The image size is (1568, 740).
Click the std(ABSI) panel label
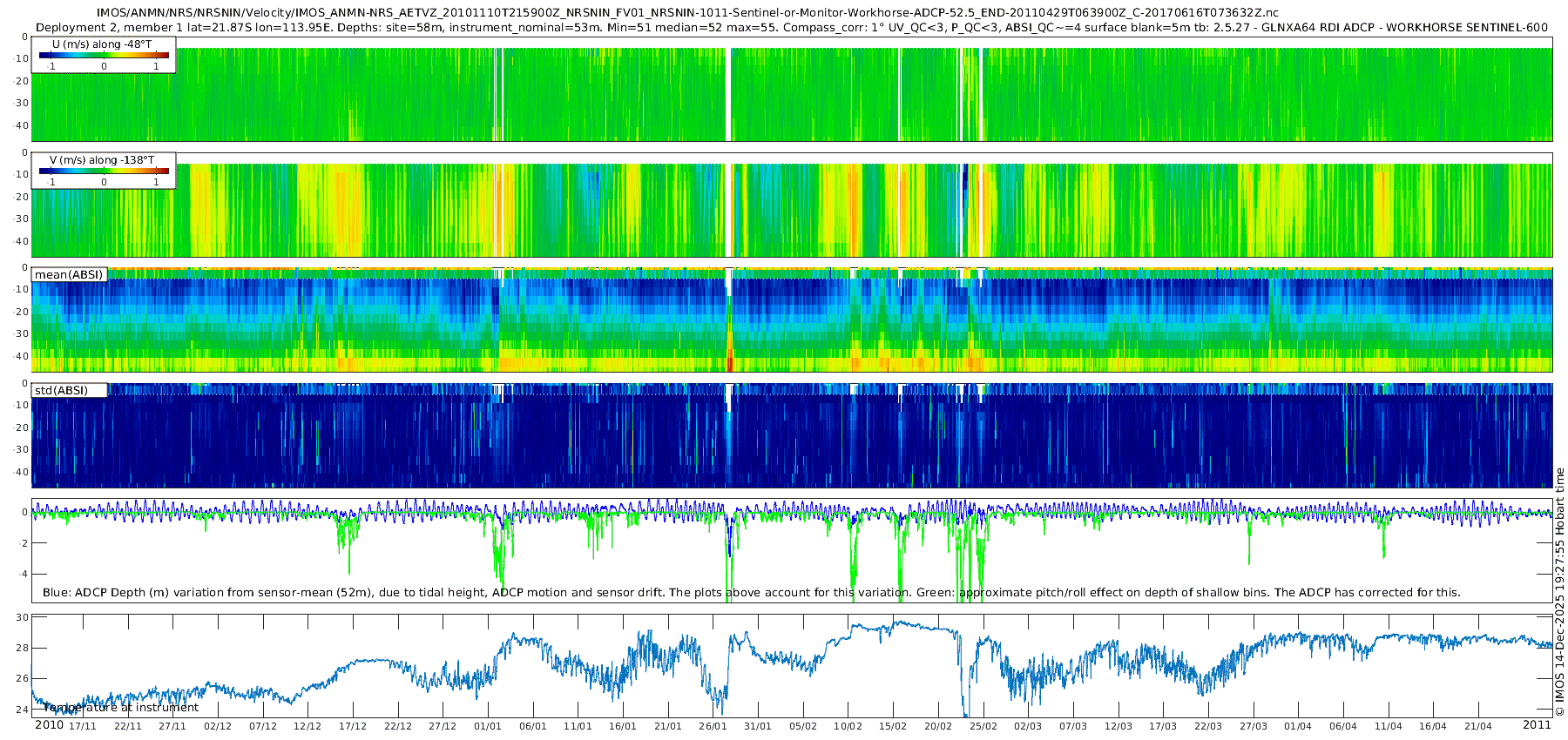(x=61, y=390)
